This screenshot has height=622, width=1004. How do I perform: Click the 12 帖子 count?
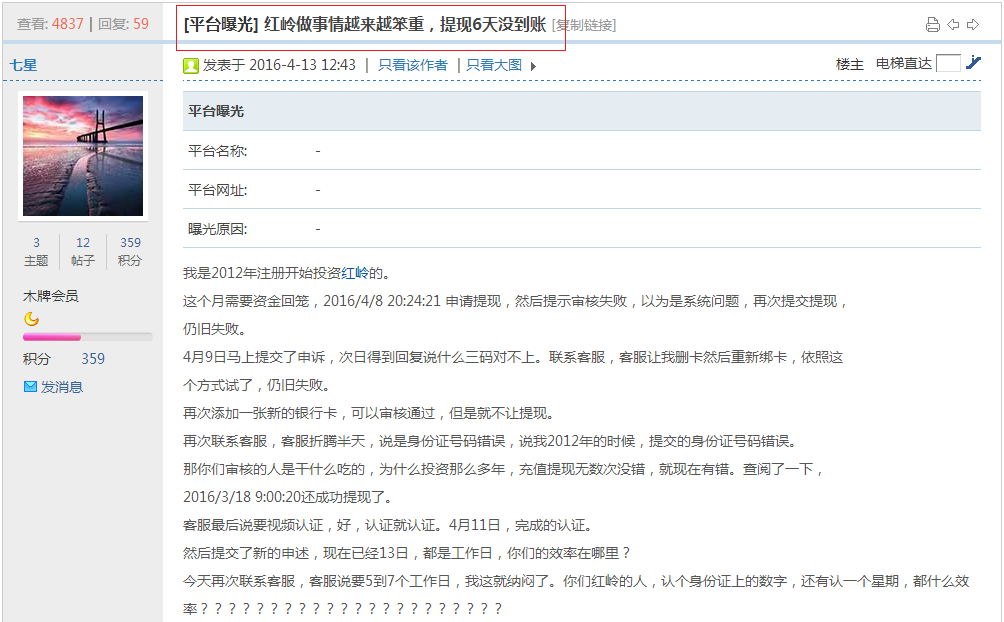pyautogui.click(x=83, y=251)
